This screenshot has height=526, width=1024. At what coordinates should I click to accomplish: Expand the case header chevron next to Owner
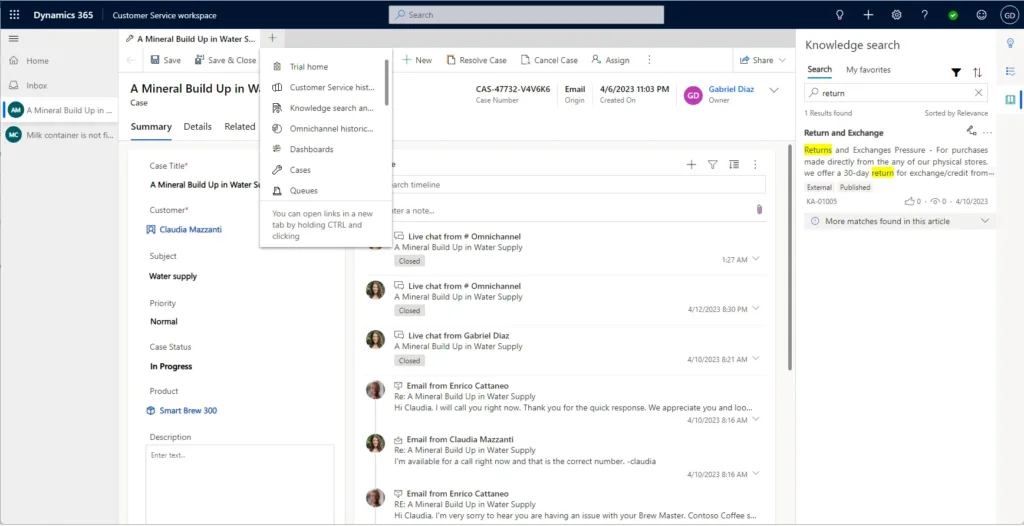tap(773, 91)
